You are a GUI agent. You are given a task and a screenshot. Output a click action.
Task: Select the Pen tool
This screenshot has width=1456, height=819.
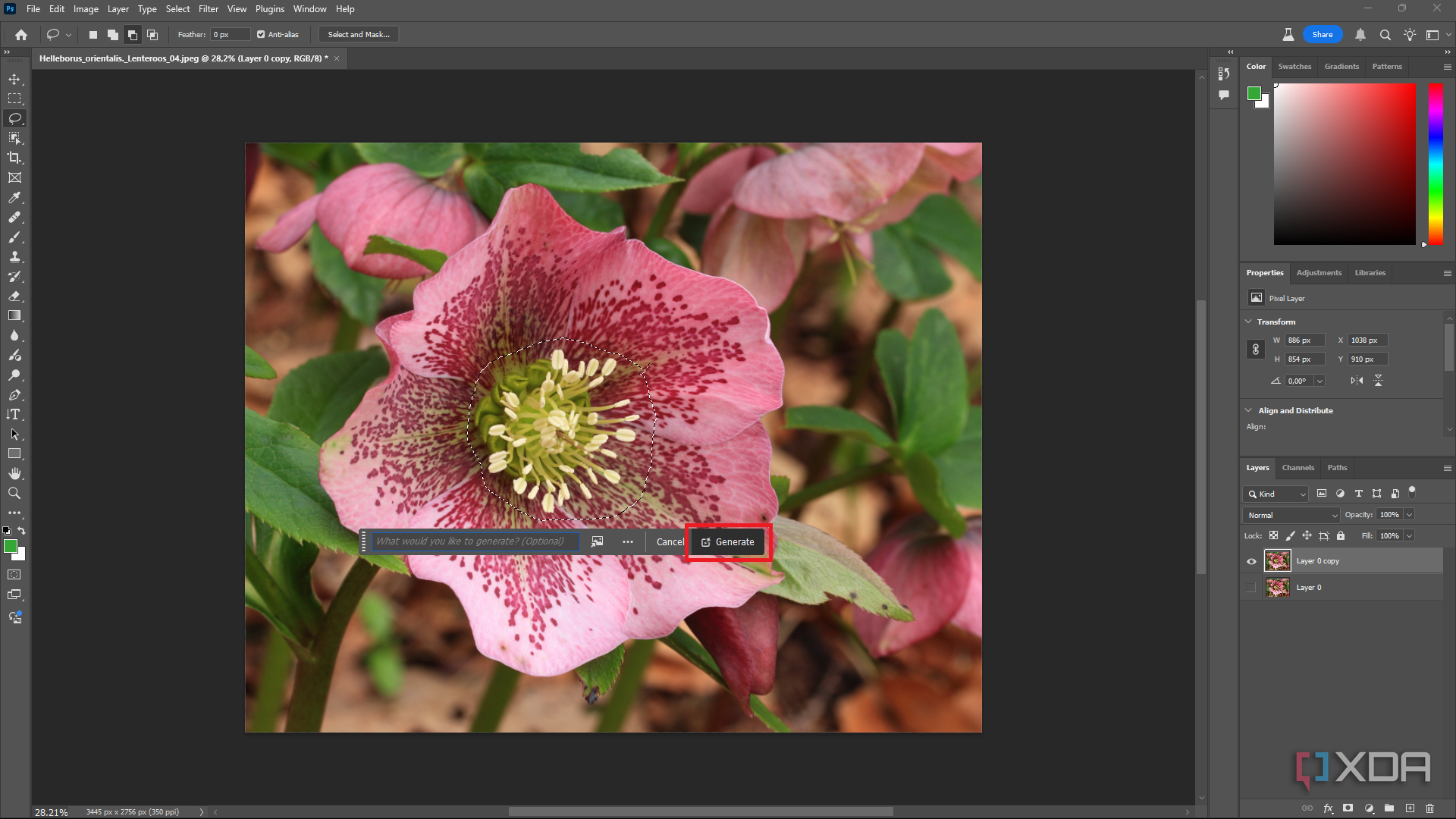[14, 394]
